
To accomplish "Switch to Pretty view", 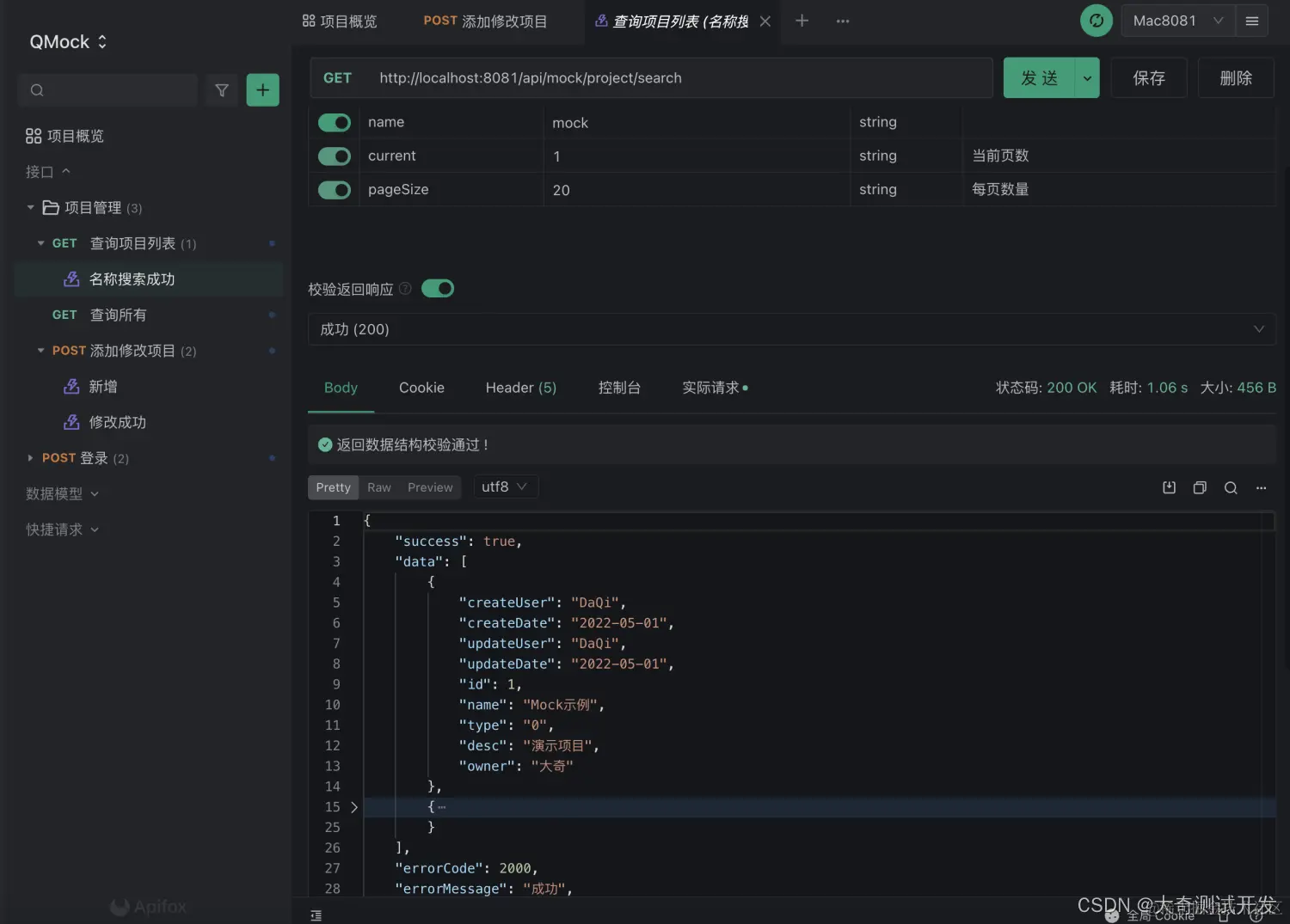I will [333, 487].
